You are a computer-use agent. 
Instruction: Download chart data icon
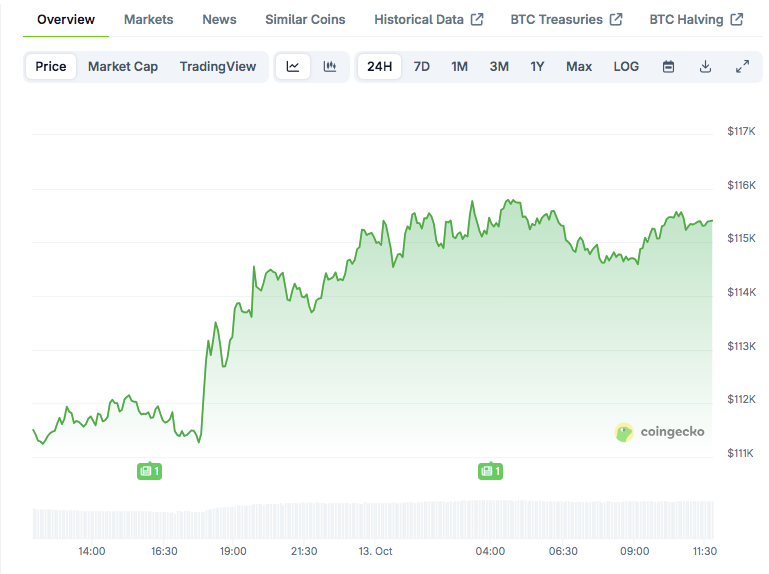pyautogui.click(x=705, y=67)
